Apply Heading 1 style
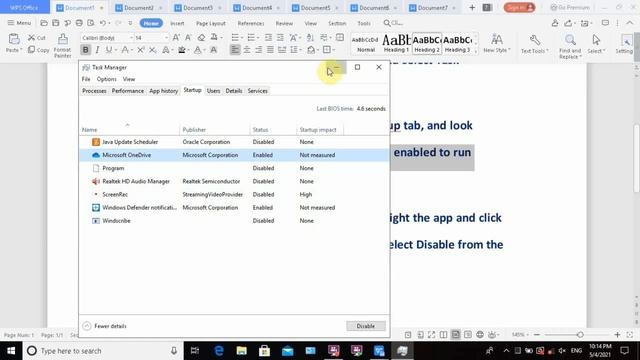 point(396,44)
